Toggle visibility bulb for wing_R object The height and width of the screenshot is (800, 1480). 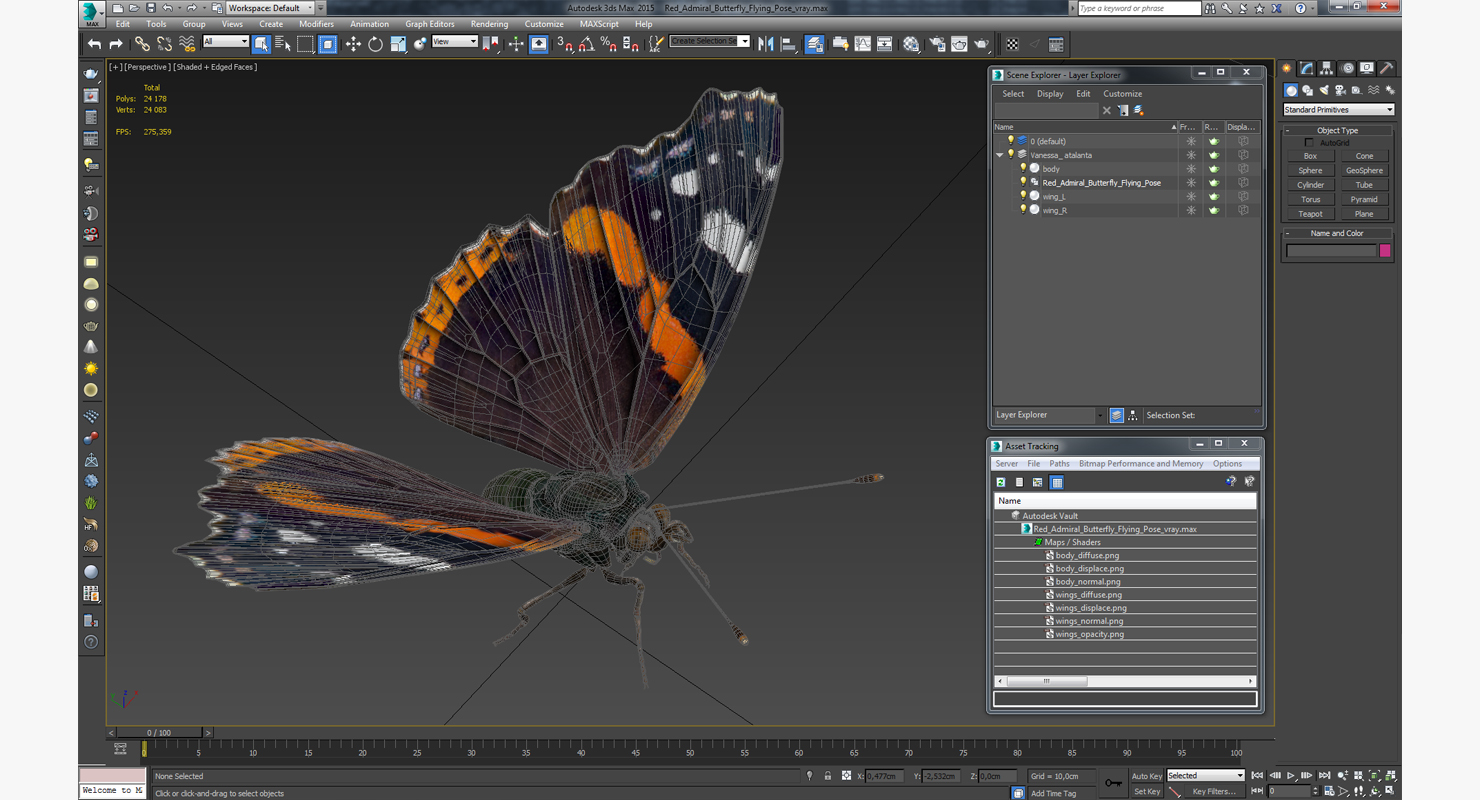pos(1023,210)
